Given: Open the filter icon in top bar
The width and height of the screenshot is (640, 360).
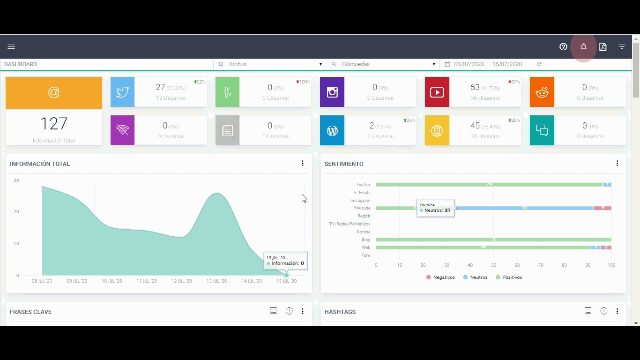Looking at the screenshot, I should (622, 47).
